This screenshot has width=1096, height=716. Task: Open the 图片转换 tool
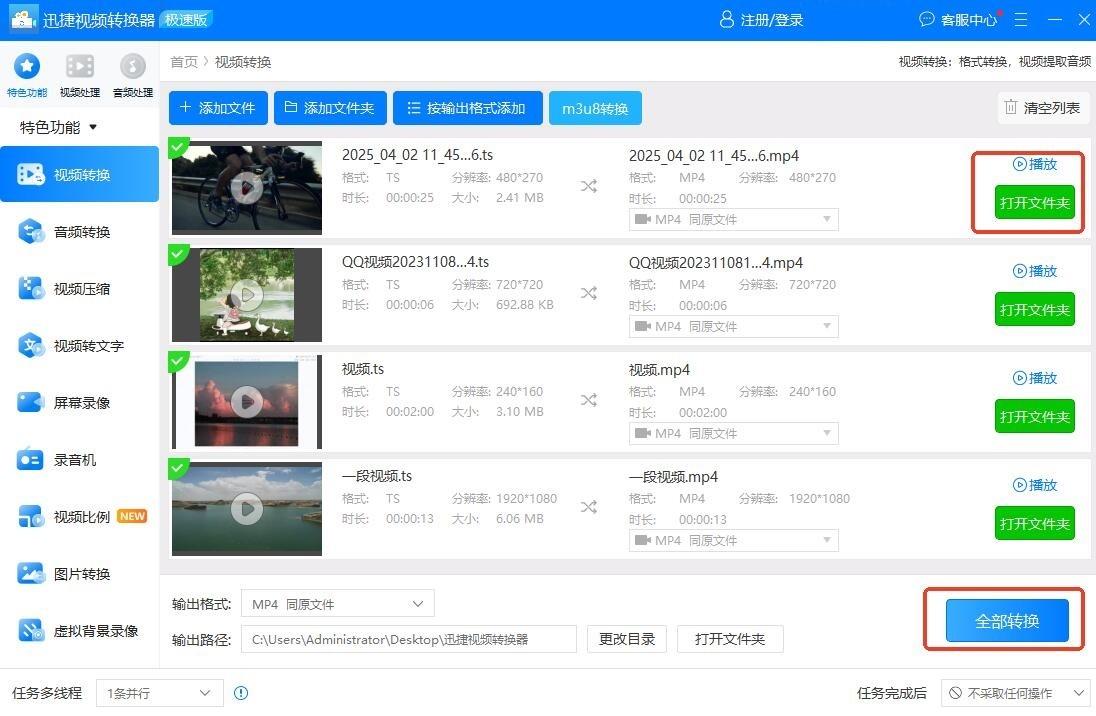pyautogui.click(x=80, y=574)
